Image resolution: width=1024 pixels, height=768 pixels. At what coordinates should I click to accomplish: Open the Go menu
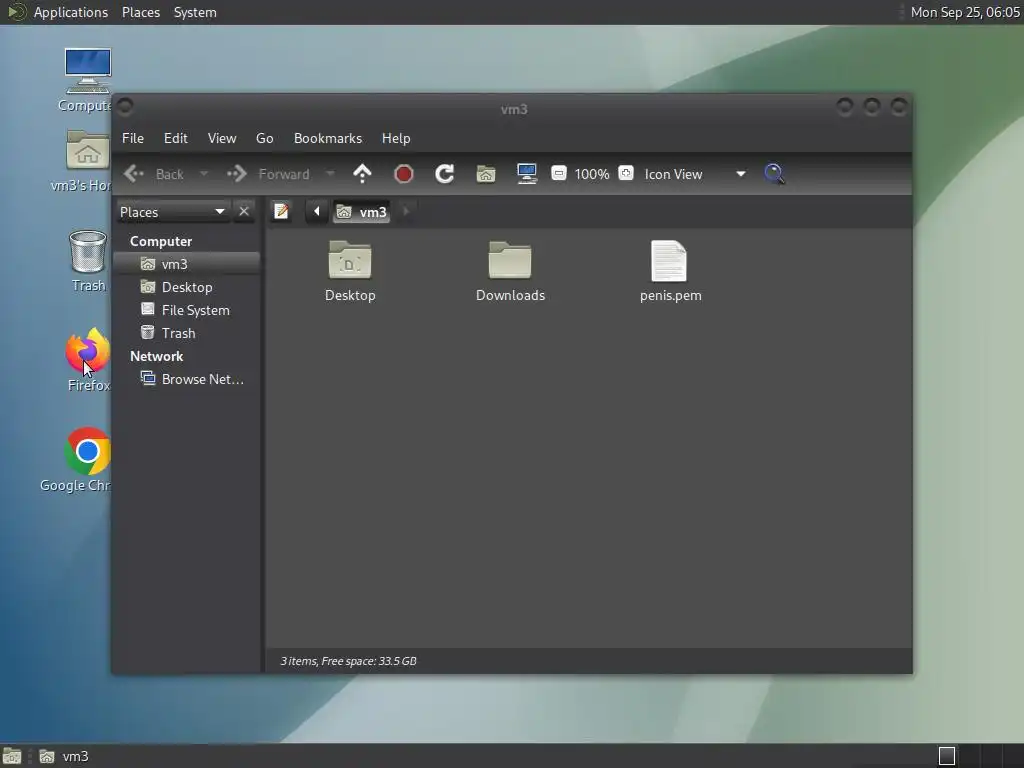(264, 138)
